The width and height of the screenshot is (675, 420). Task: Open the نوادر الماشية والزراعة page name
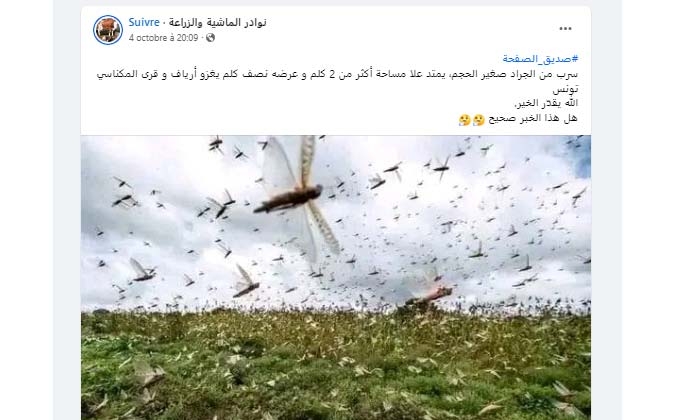click(x=217, y=22)
